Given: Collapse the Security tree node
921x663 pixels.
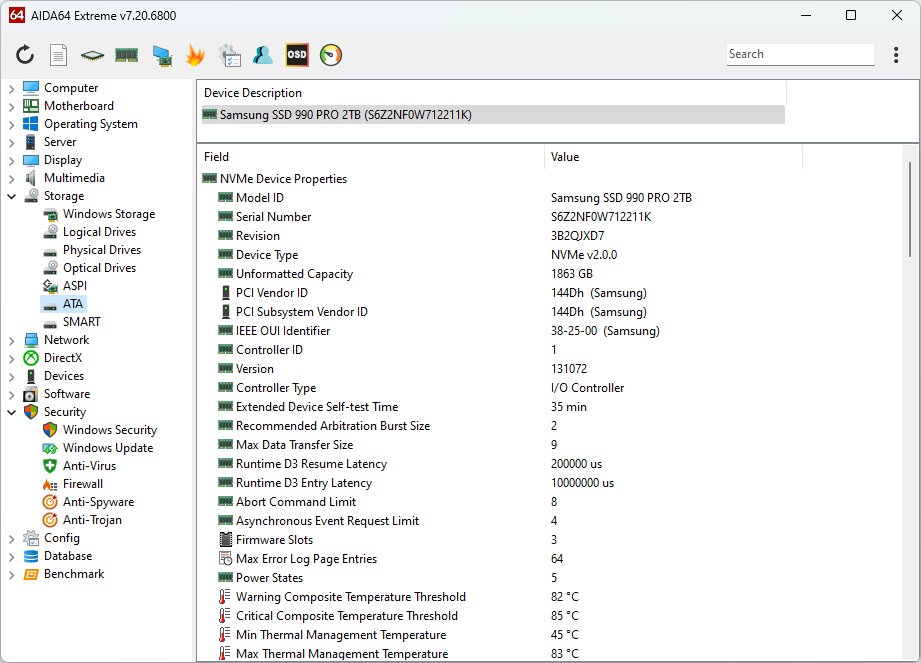Looking at the screenshot, I should 12,412.
